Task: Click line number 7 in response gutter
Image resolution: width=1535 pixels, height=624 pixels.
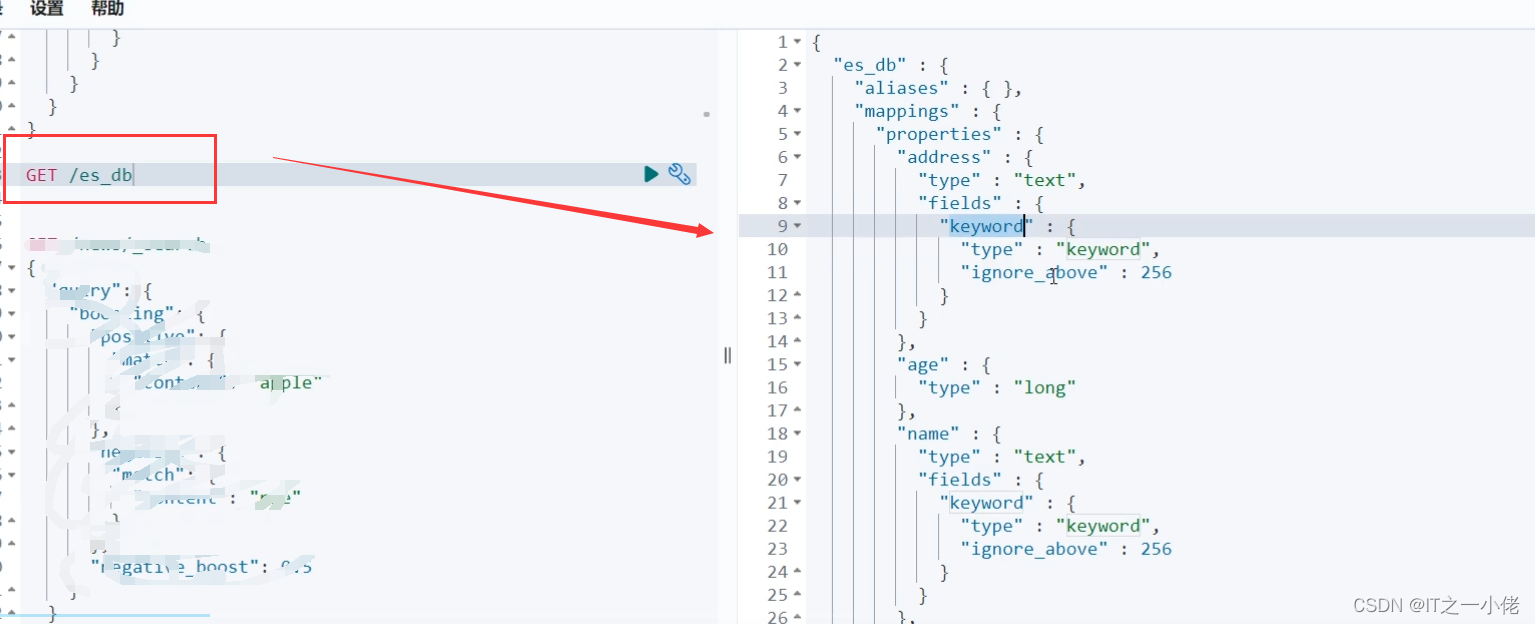Action: pos(783,180)
